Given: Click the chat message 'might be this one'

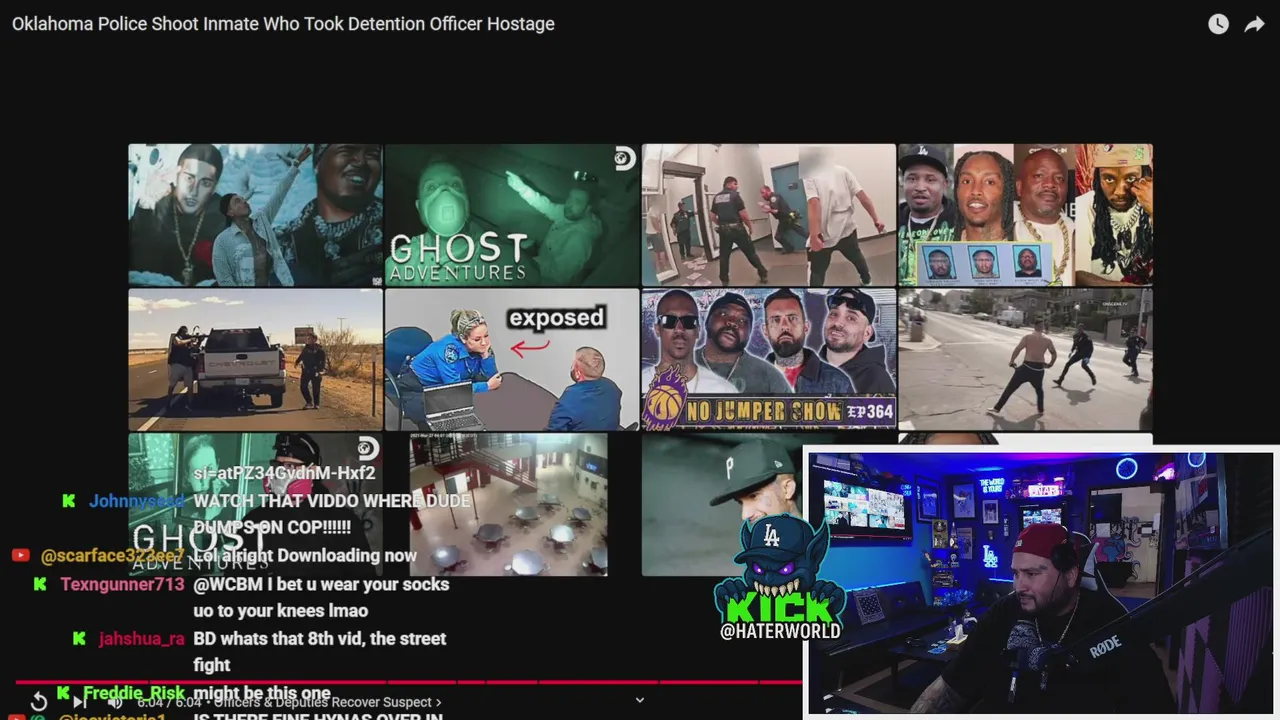Looking at the screenshot, I should tap(262, 692).
